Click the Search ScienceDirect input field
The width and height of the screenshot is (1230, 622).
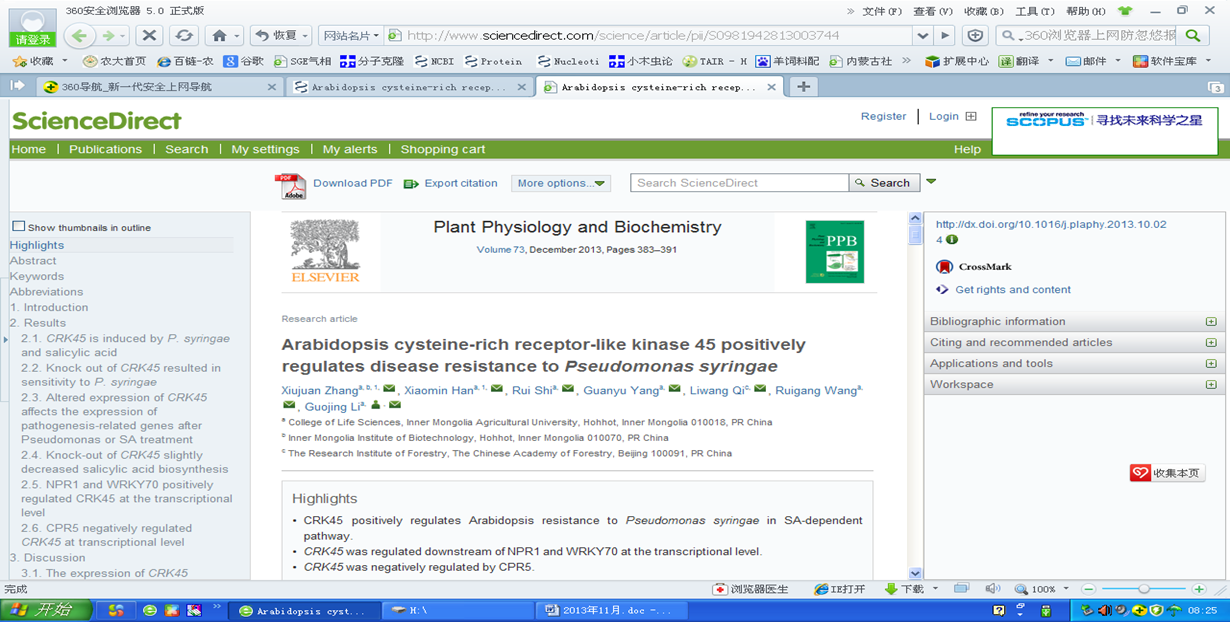739,183
